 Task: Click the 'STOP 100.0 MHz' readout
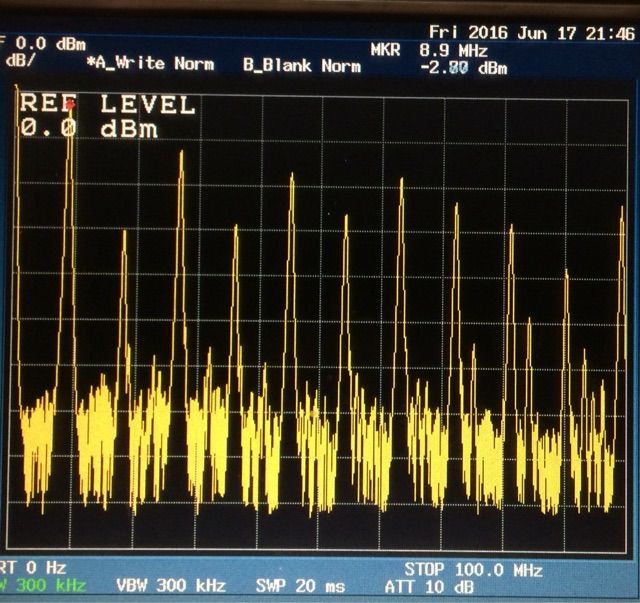tap(473, 570)
